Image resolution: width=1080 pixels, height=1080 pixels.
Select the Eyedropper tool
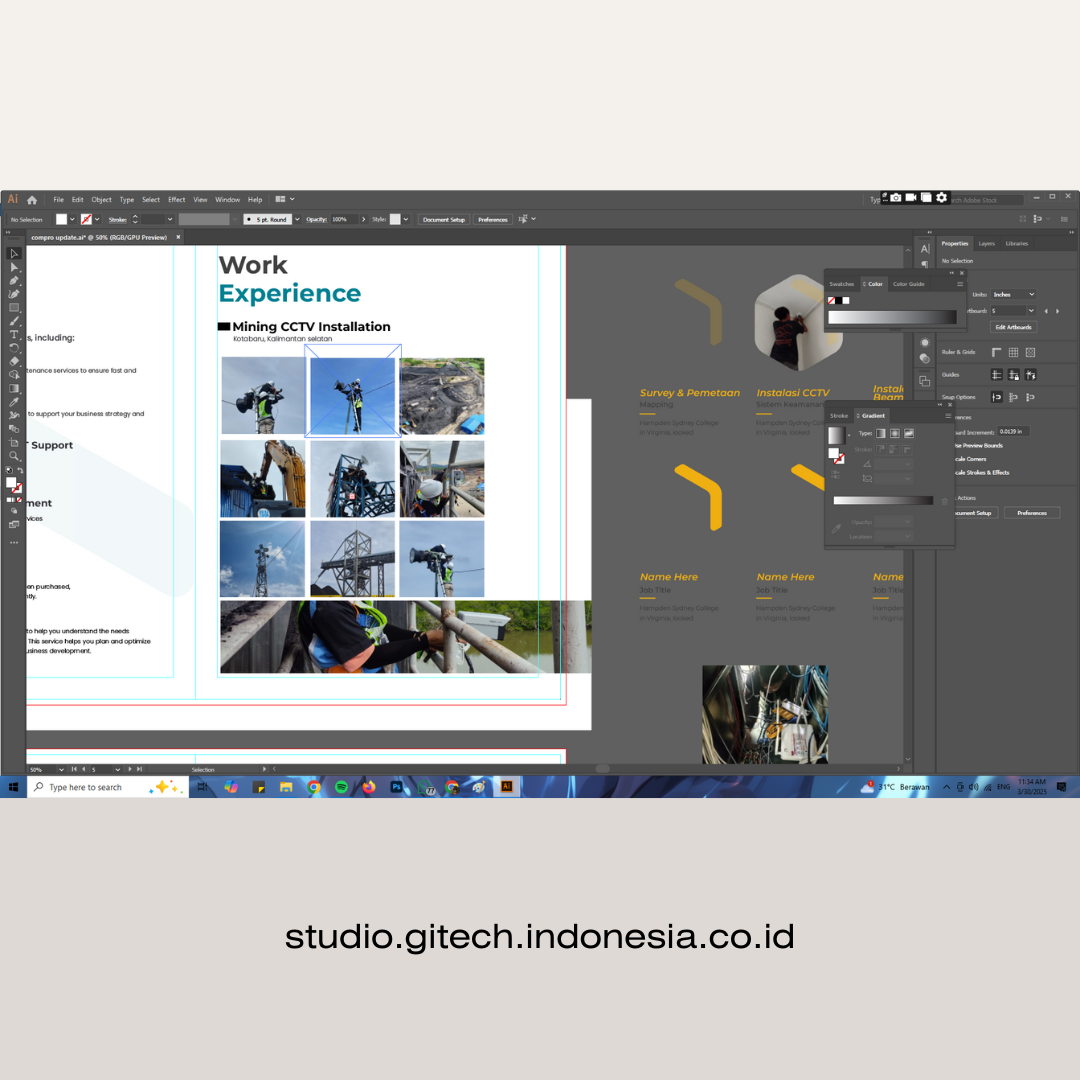point(14,402)
